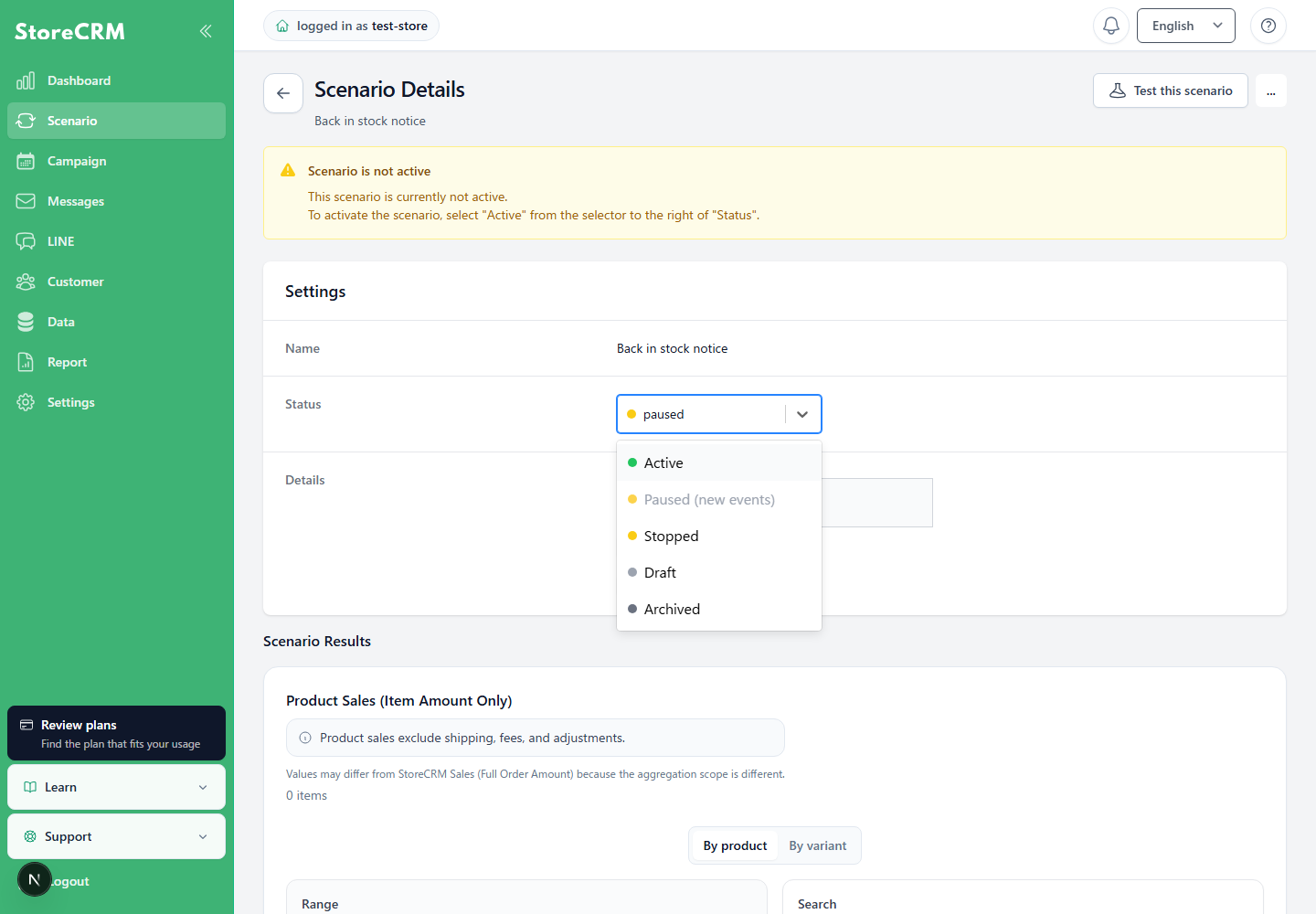Open notifications bell

(x=1111, y=26)
